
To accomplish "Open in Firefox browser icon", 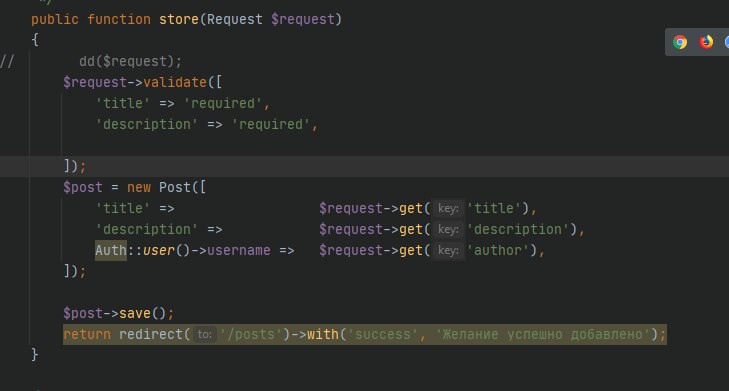I will 706,42.
